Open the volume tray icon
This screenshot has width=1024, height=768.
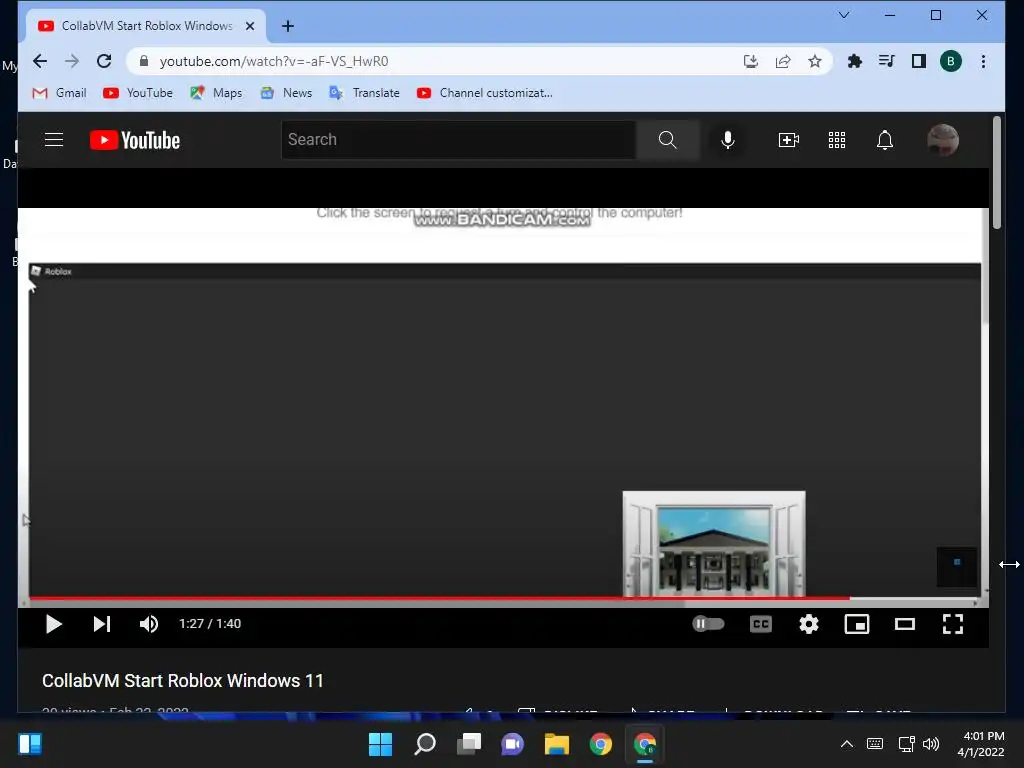(931, 744)
